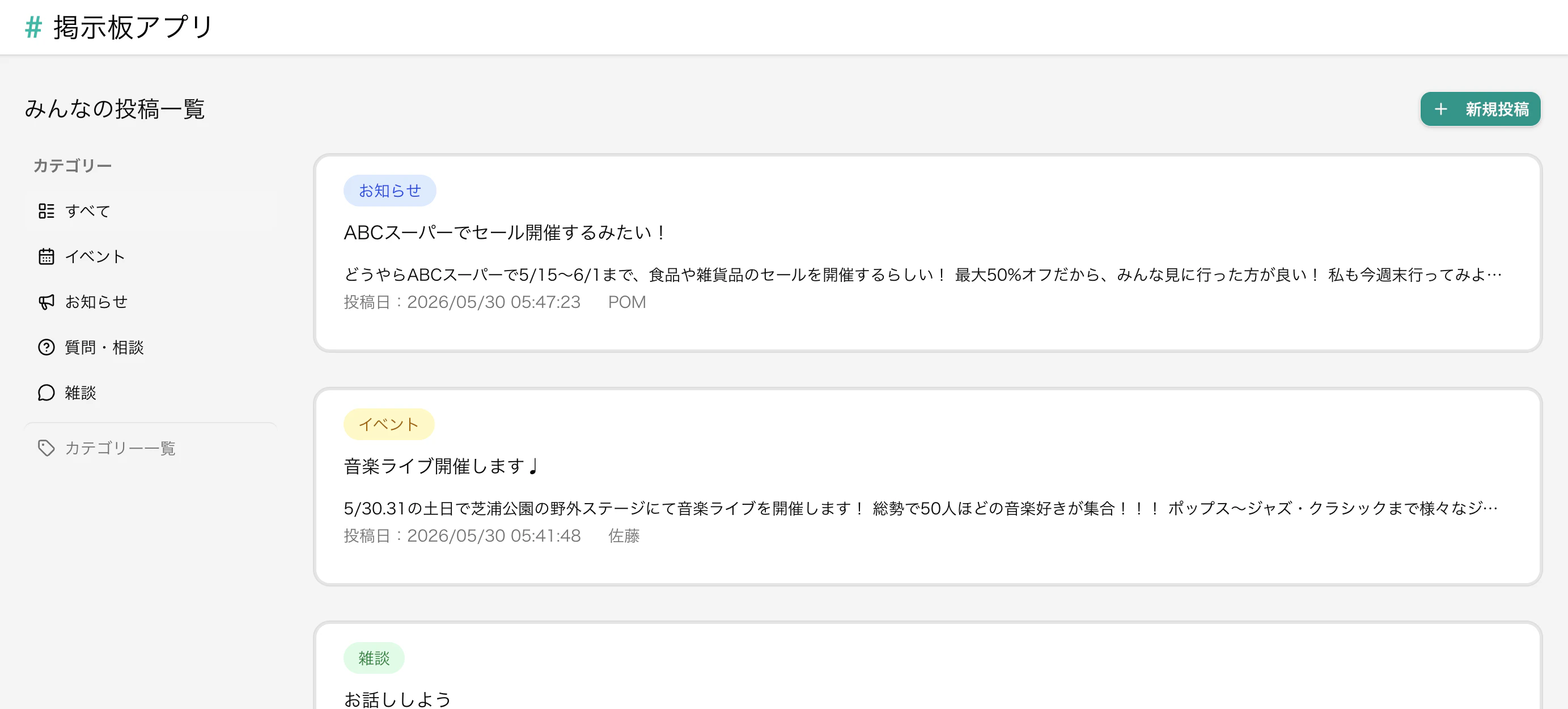Filter posts by 質問・相談 label

click(x=104, y=347)
